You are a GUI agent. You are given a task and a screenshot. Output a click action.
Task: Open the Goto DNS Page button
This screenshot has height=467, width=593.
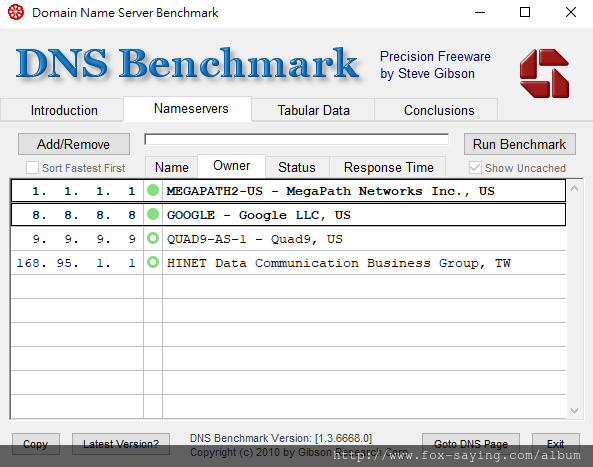471,444
